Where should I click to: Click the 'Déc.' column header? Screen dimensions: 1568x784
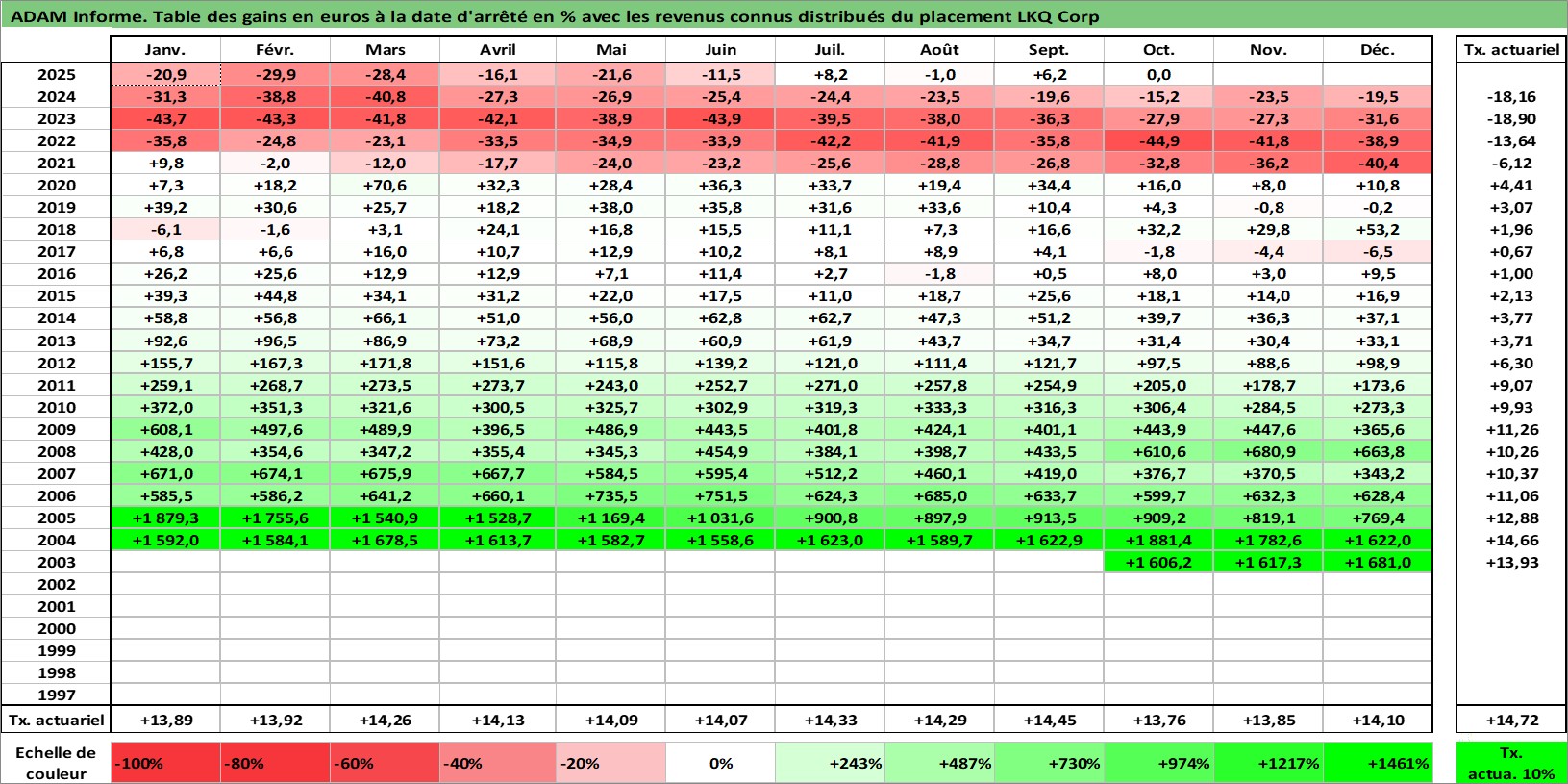coord(1378,50)
